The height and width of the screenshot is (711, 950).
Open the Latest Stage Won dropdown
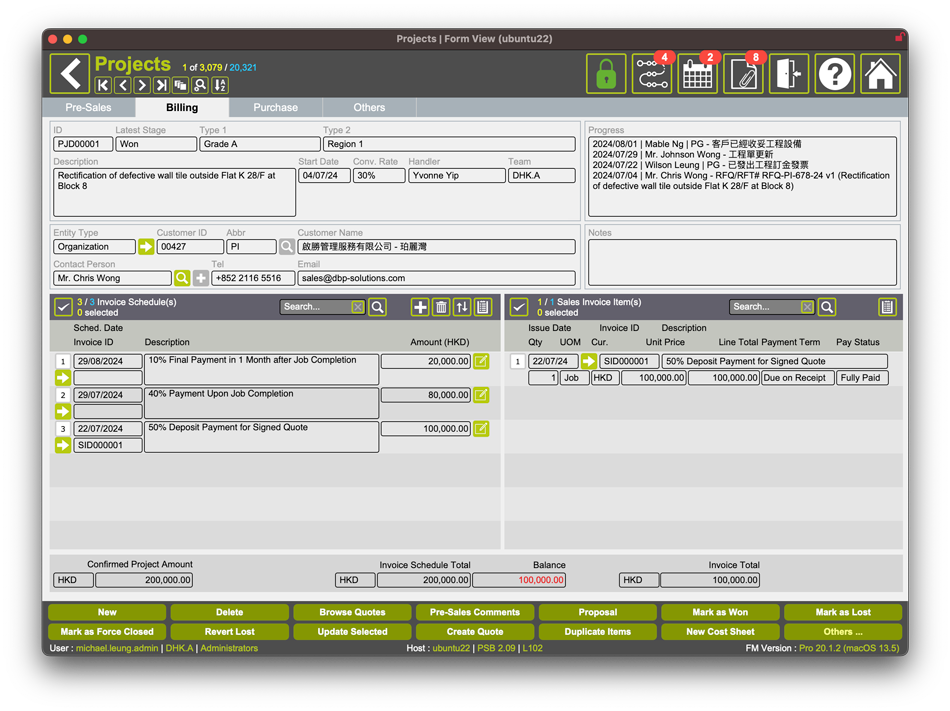tap(156, 144)
